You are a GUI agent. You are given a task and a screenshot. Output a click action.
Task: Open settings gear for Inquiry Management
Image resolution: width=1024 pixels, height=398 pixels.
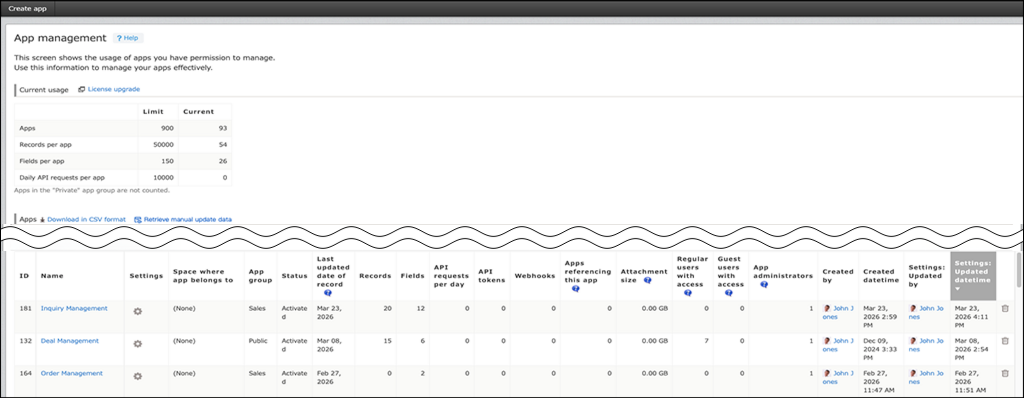point(137,311)
